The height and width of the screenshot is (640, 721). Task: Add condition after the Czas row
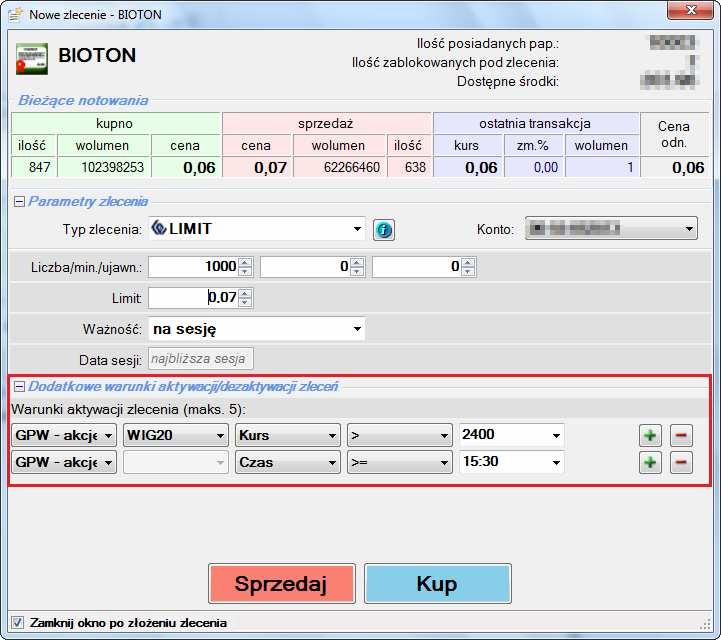(650, 462)
